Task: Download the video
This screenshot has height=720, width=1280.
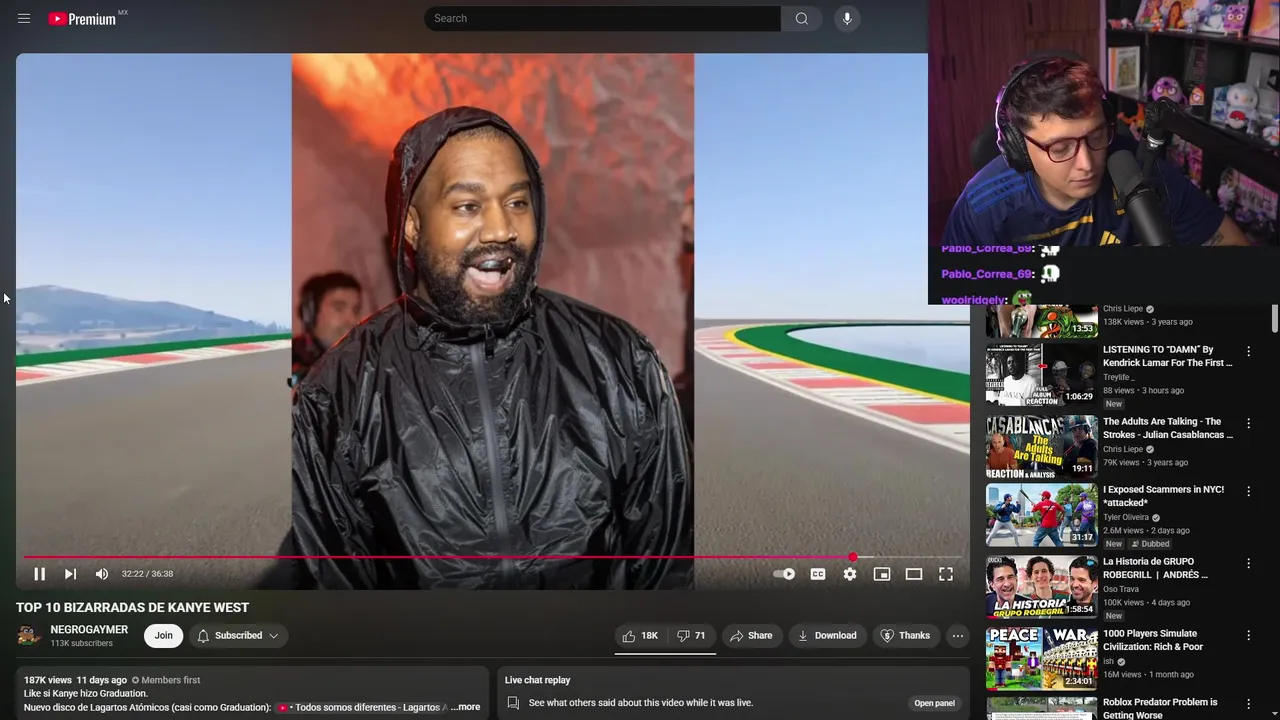Action: coord(827,635)
